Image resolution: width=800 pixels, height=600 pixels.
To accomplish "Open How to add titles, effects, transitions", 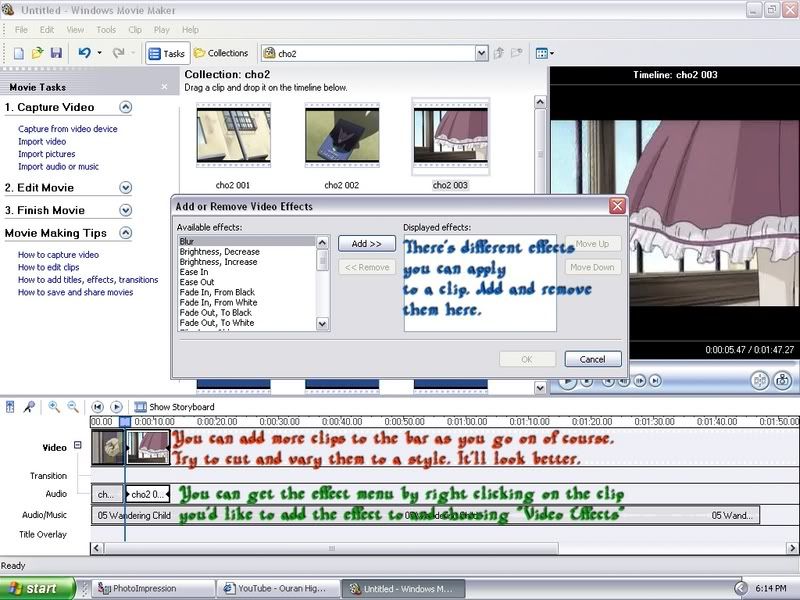I will click(88, 280).
